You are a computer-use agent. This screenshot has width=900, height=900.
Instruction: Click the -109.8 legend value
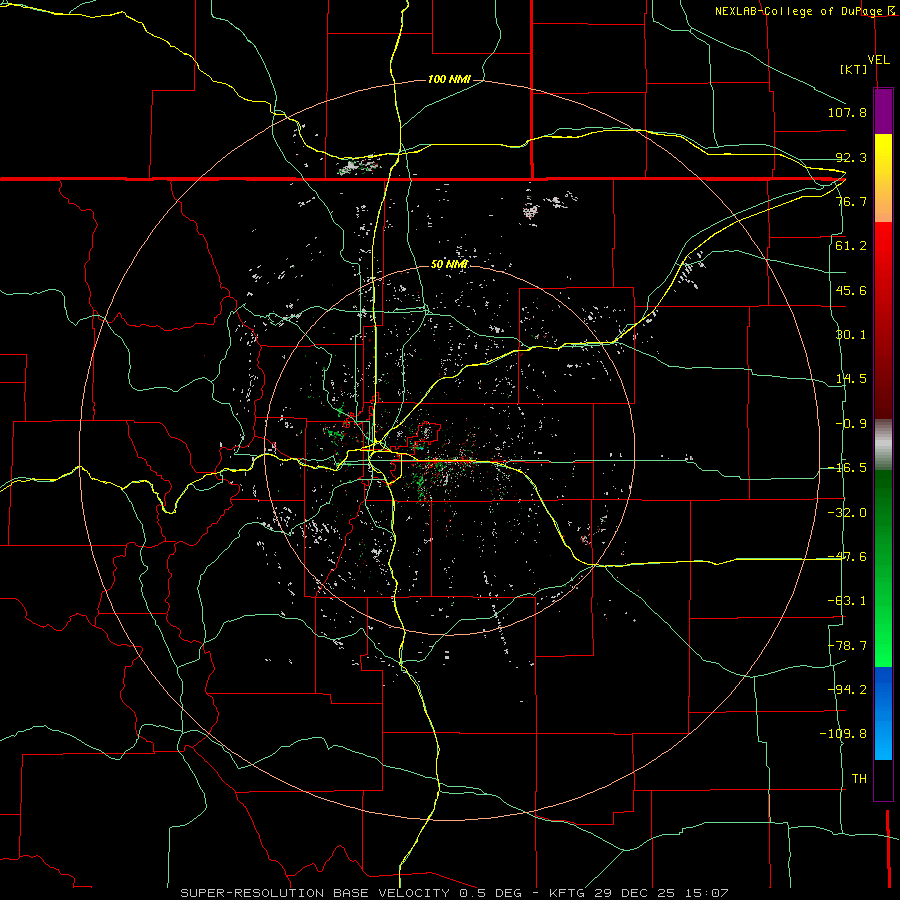click(843, 734)
